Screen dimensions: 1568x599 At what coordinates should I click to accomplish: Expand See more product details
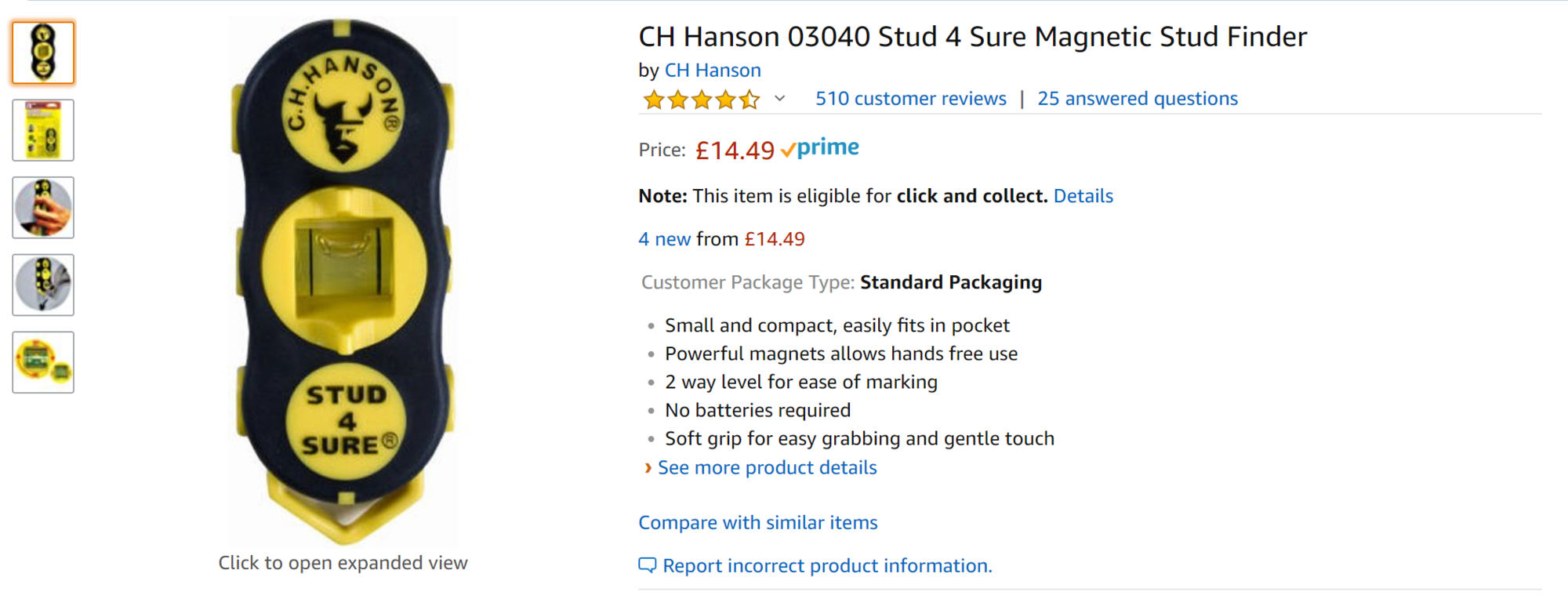[767, 468]
